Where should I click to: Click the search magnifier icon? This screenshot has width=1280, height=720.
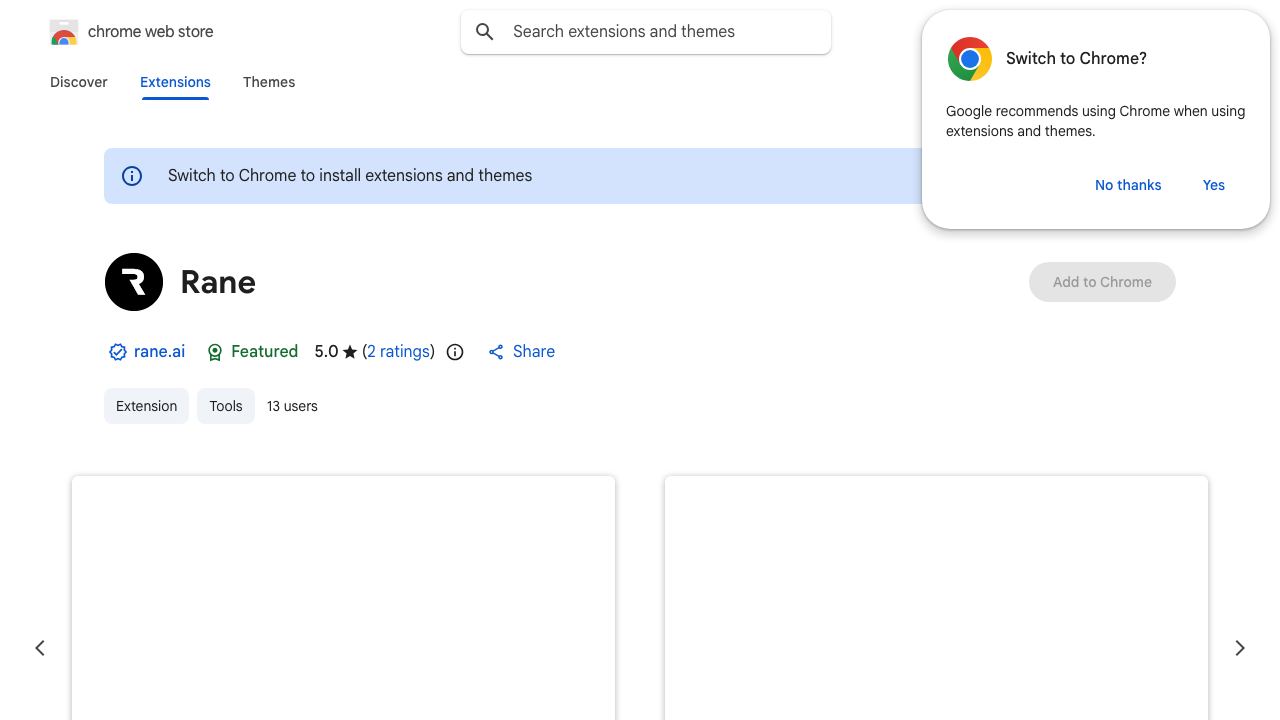pos(485,32)
